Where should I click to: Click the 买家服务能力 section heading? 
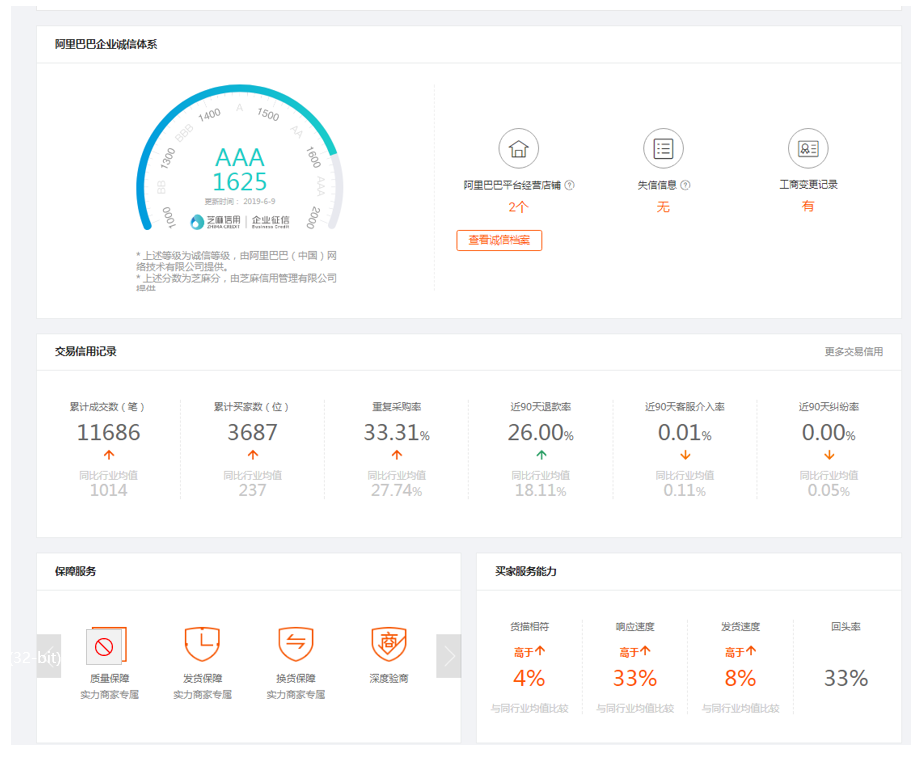(526, 571)
